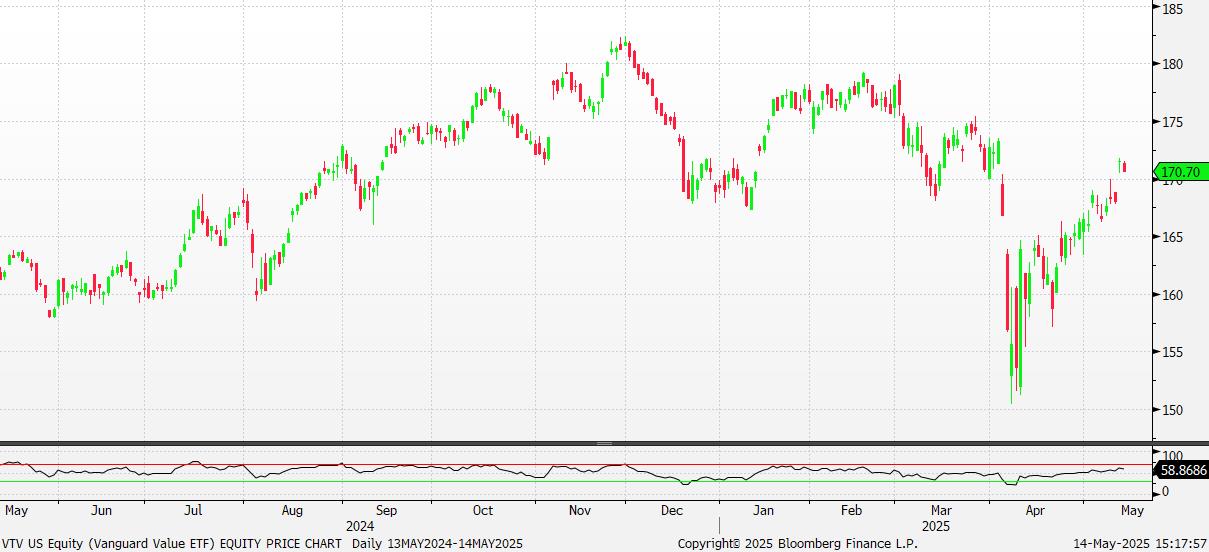
Task: Click the Feb month label
Action: pyautogui.click(x=852, y=510)
